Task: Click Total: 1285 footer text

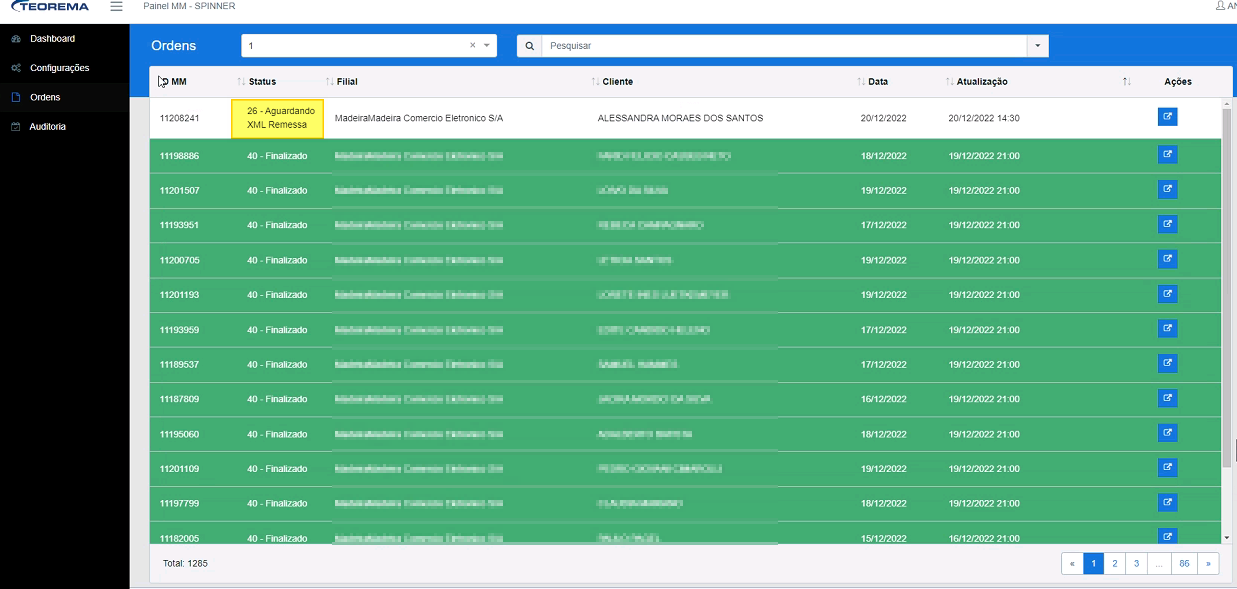Action: (x=185, y=564)
